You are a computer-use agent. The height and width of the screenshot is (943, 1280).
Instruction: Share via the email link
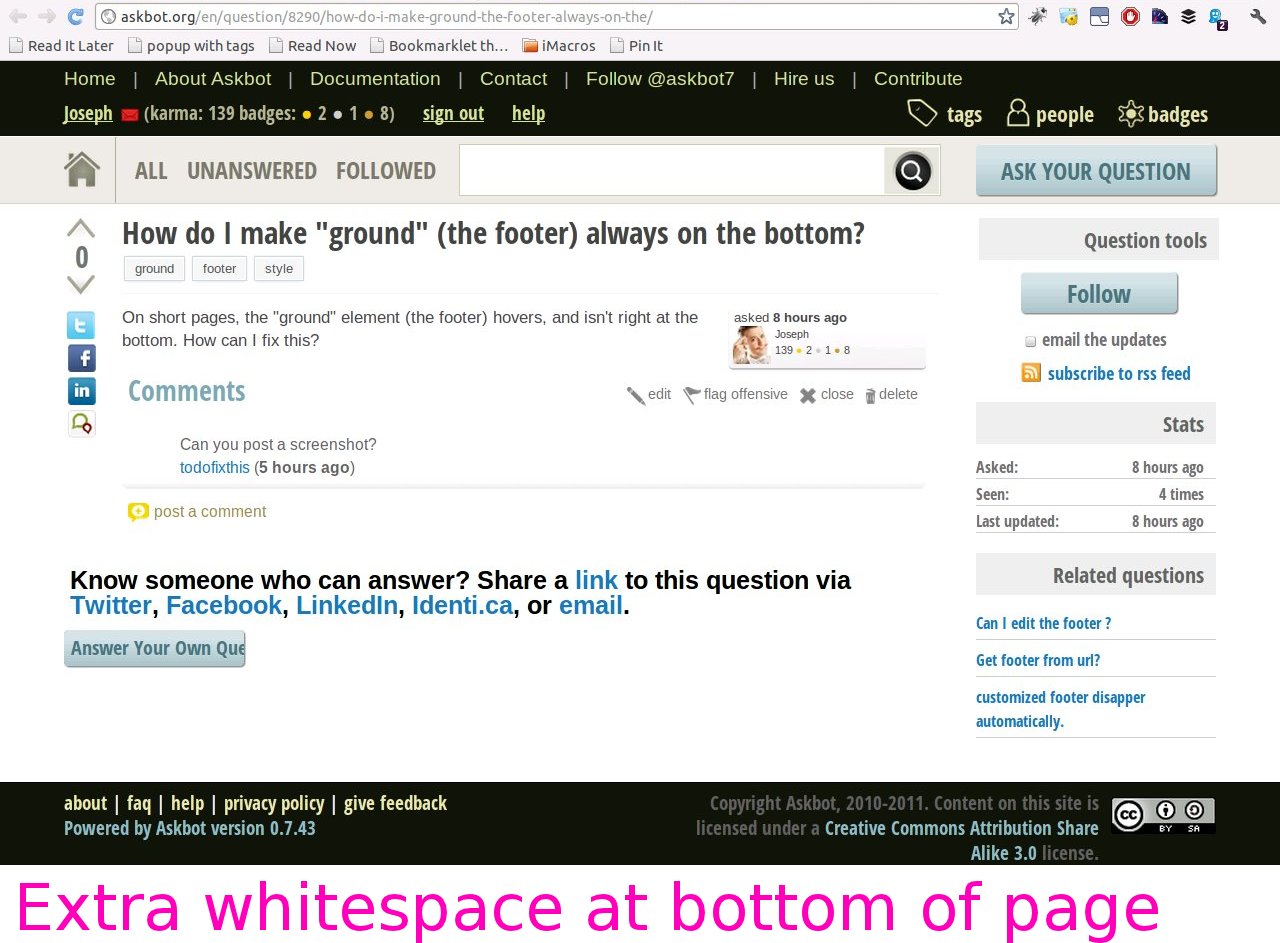pyautogui.click(x=591, y=606)
